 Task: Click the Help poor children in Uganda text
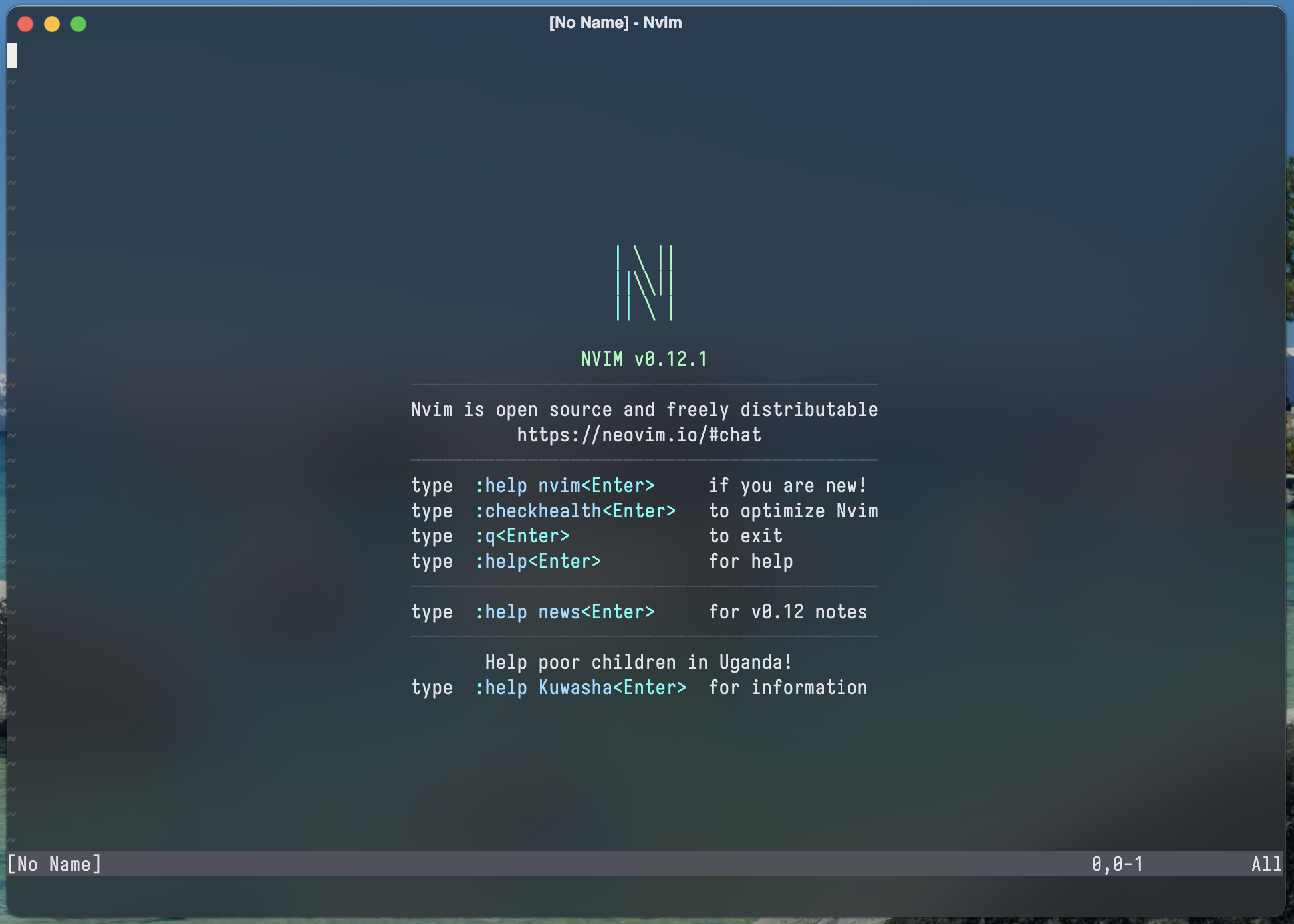[638, 661]
